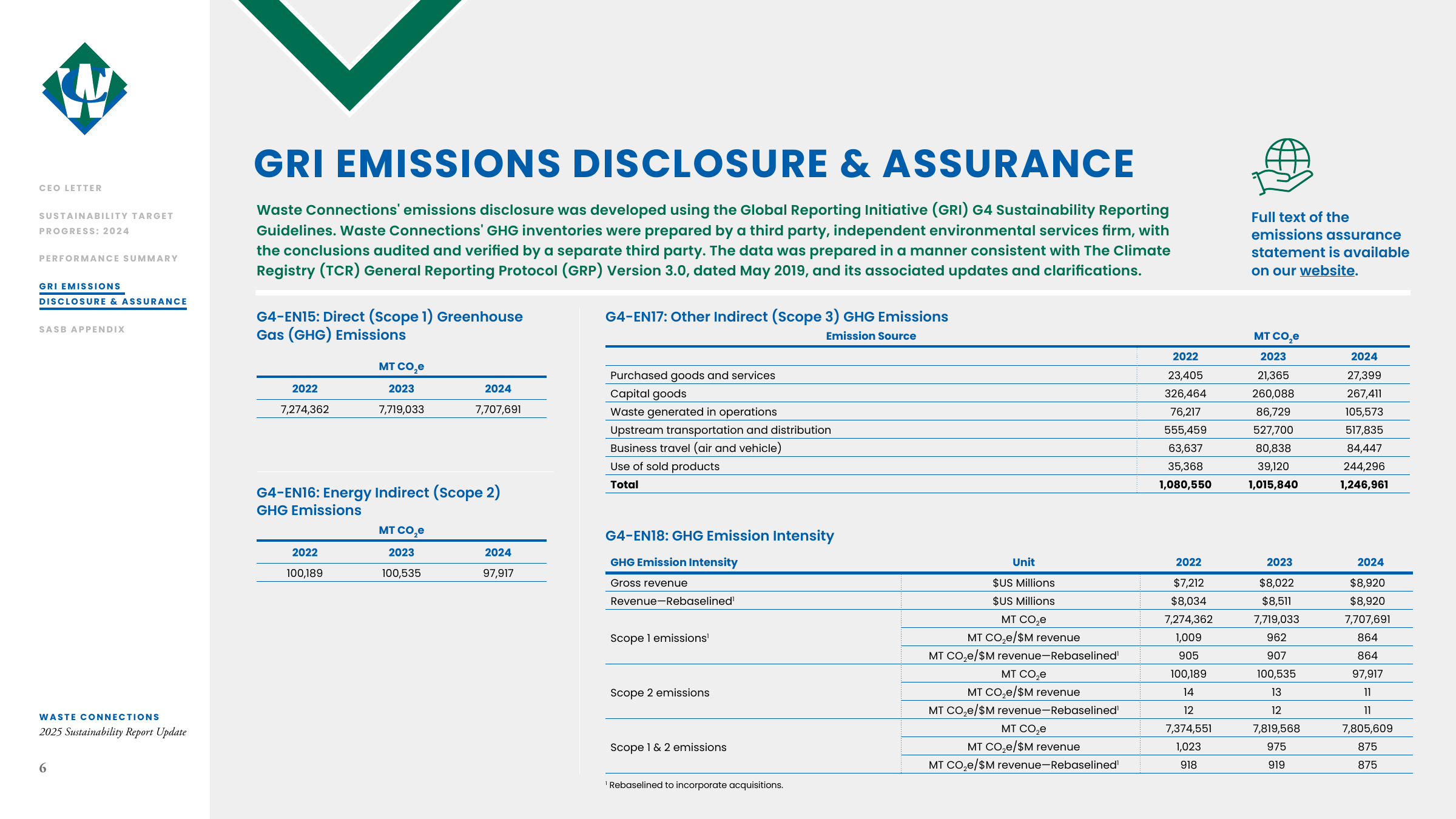Jump to SASB Appendix section

[x=82, y=329]
